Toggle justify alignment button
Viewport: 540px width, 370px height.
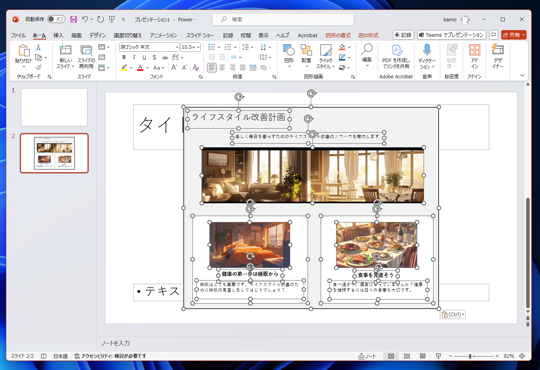tap(243, 68)
